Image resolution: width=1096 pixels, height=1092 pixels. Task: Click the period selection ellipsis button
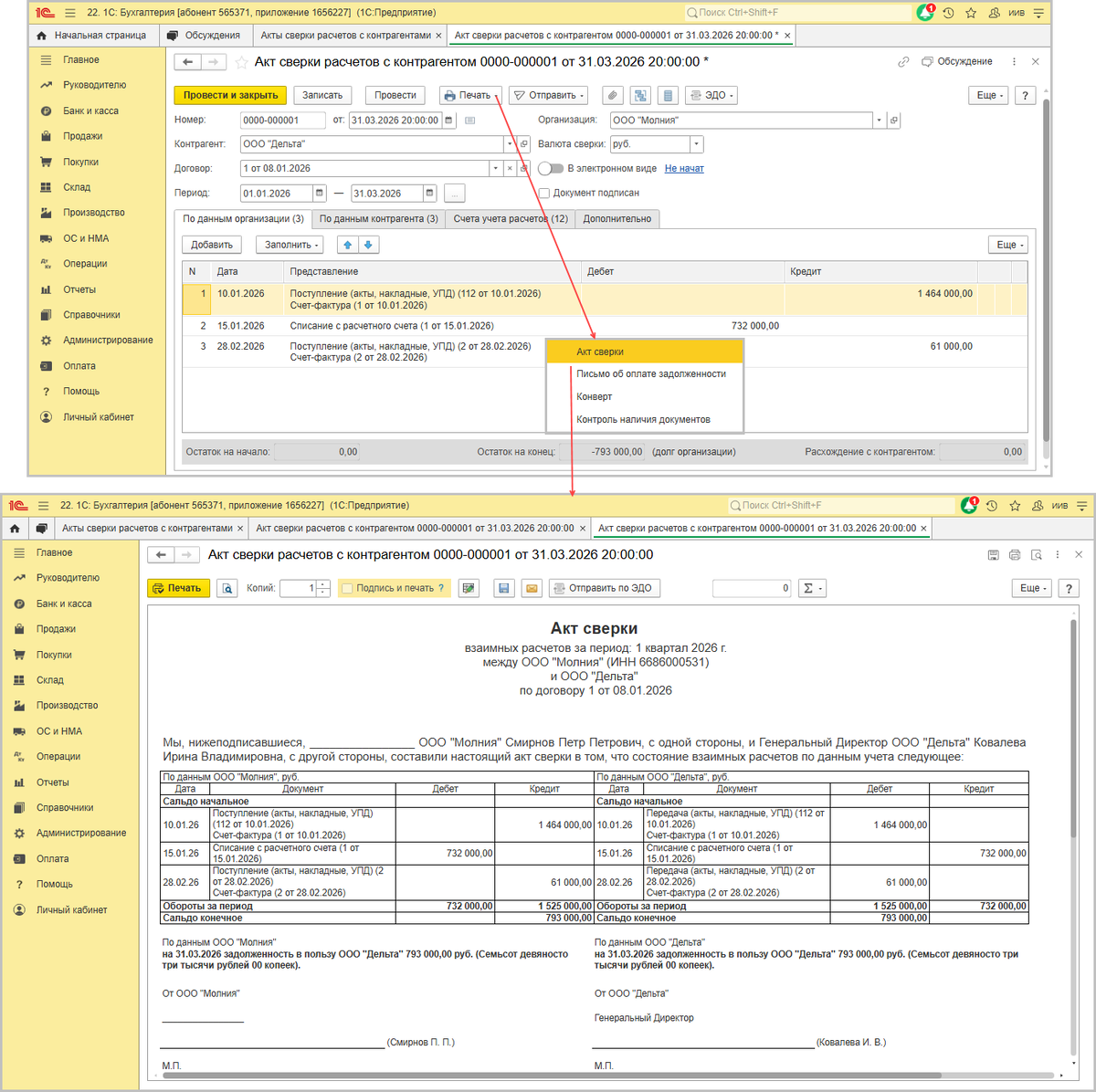point(455,194)
